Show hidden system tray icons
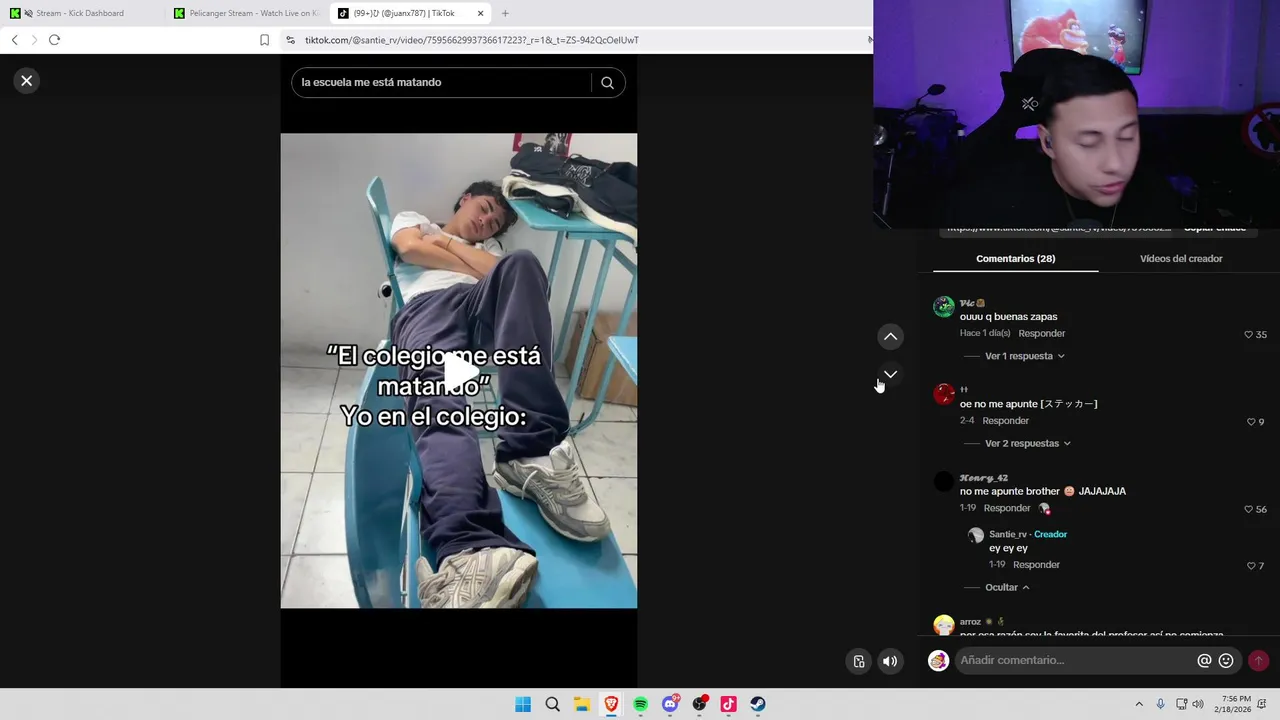Image resolution: width=1280 pixels, height=720 pixels. coord(1138,704)
